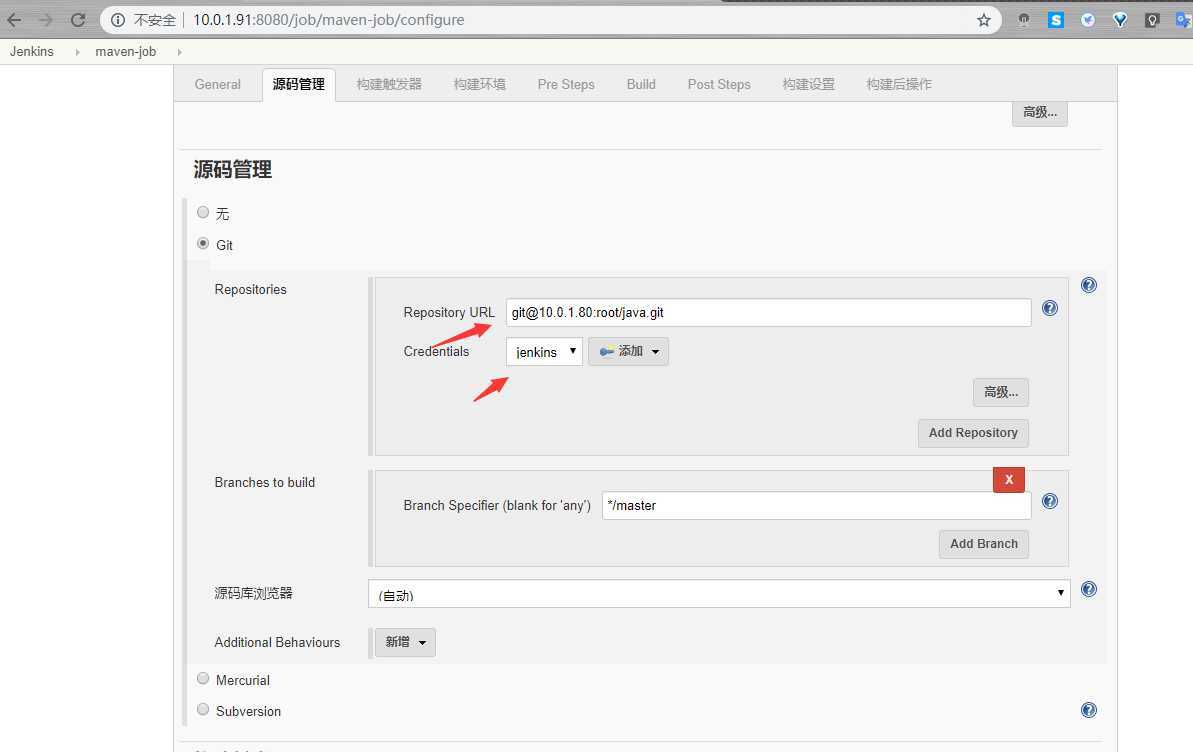Image resolution: width=1193 pixels, height=752 pixels.
Task: Select the Git radio button
Action: pos(203,244)
